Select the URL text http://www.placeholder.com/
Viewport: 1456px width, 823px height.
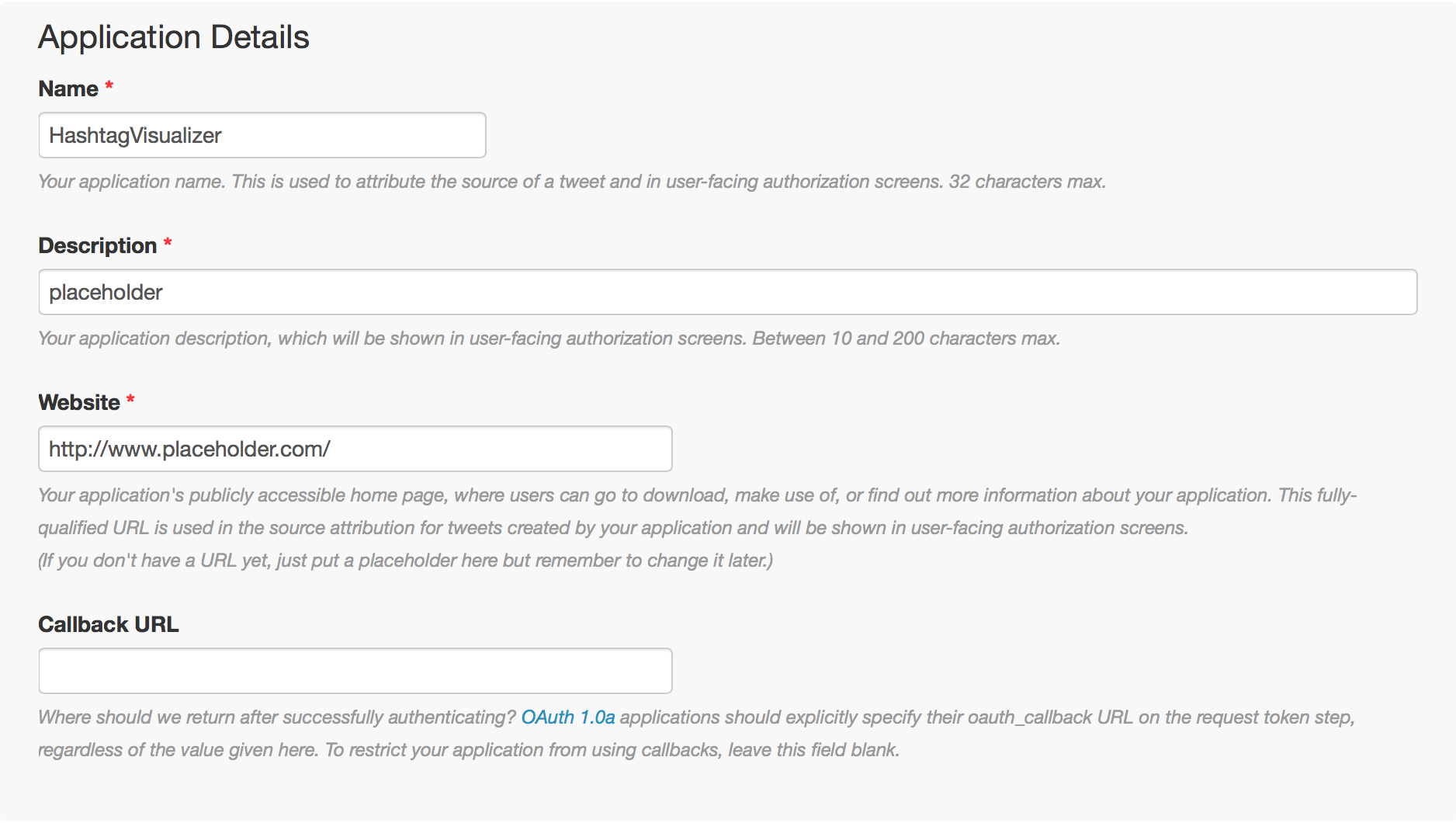(x=189, y=449)
